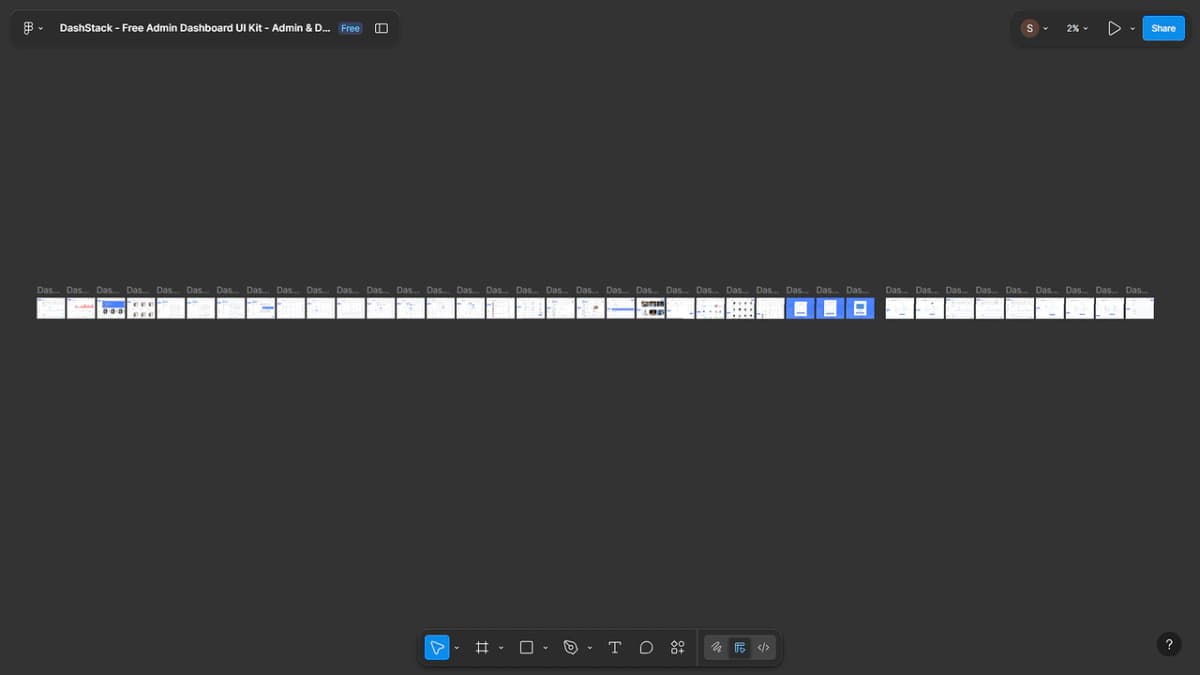Expand the Frame tool options arrow

[x=501, y=648]
